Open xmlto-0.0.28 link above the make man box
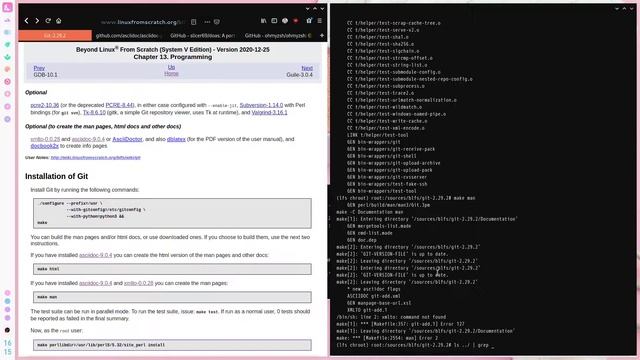The width and height of the screenshot is (640, 360). point(139,283)
